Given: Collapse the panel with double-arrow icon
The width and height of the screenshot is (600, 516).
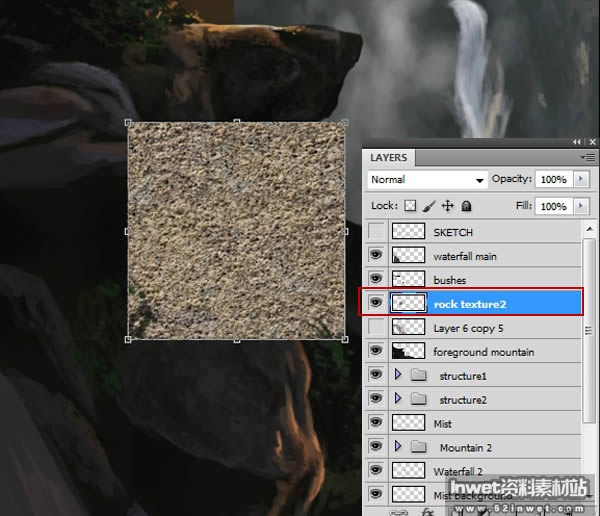Looking at the screenshot, I should click(577, 142).
